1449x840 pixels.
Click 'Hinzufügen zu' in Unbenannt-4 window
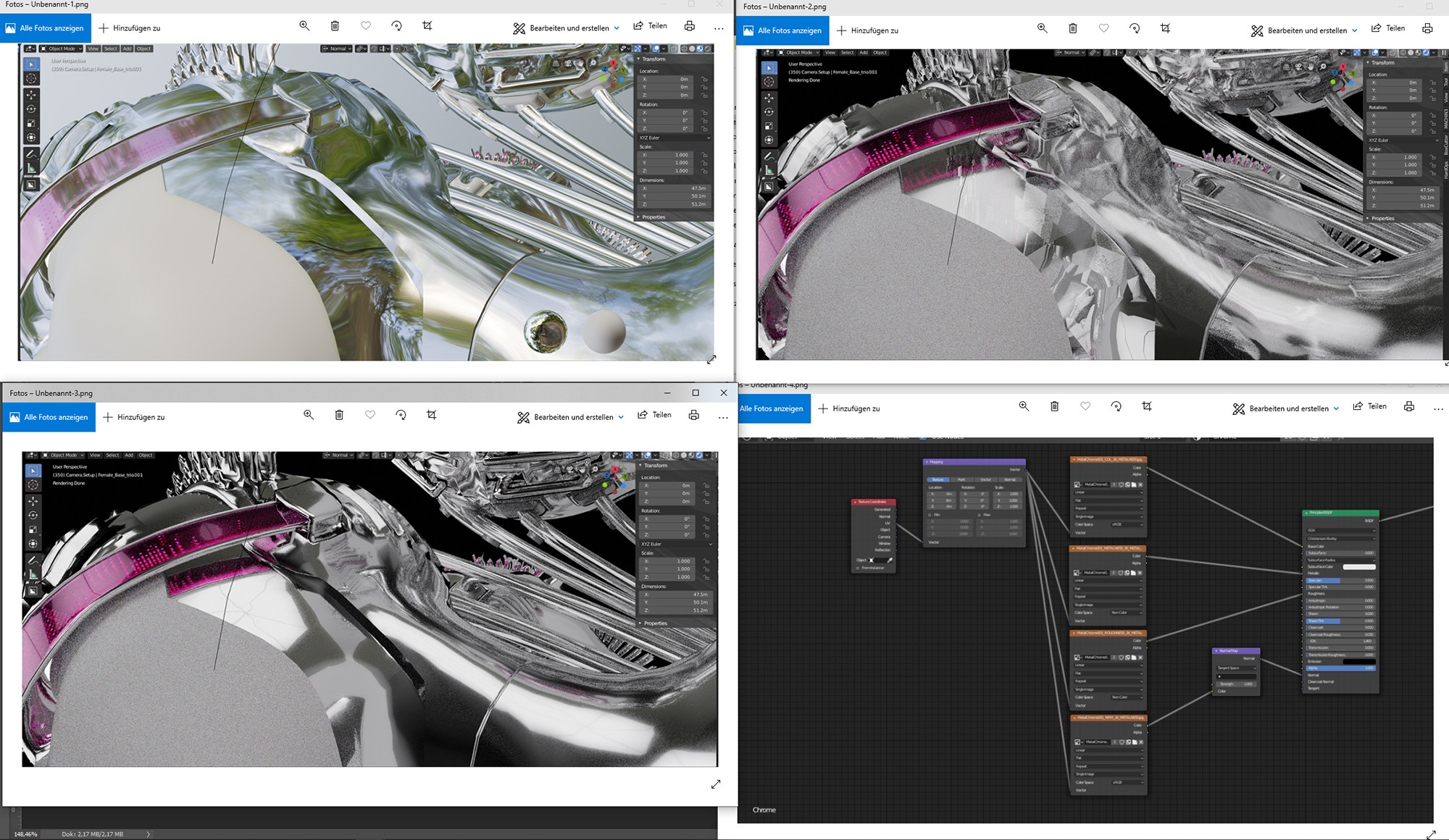(x=849, y=408)
